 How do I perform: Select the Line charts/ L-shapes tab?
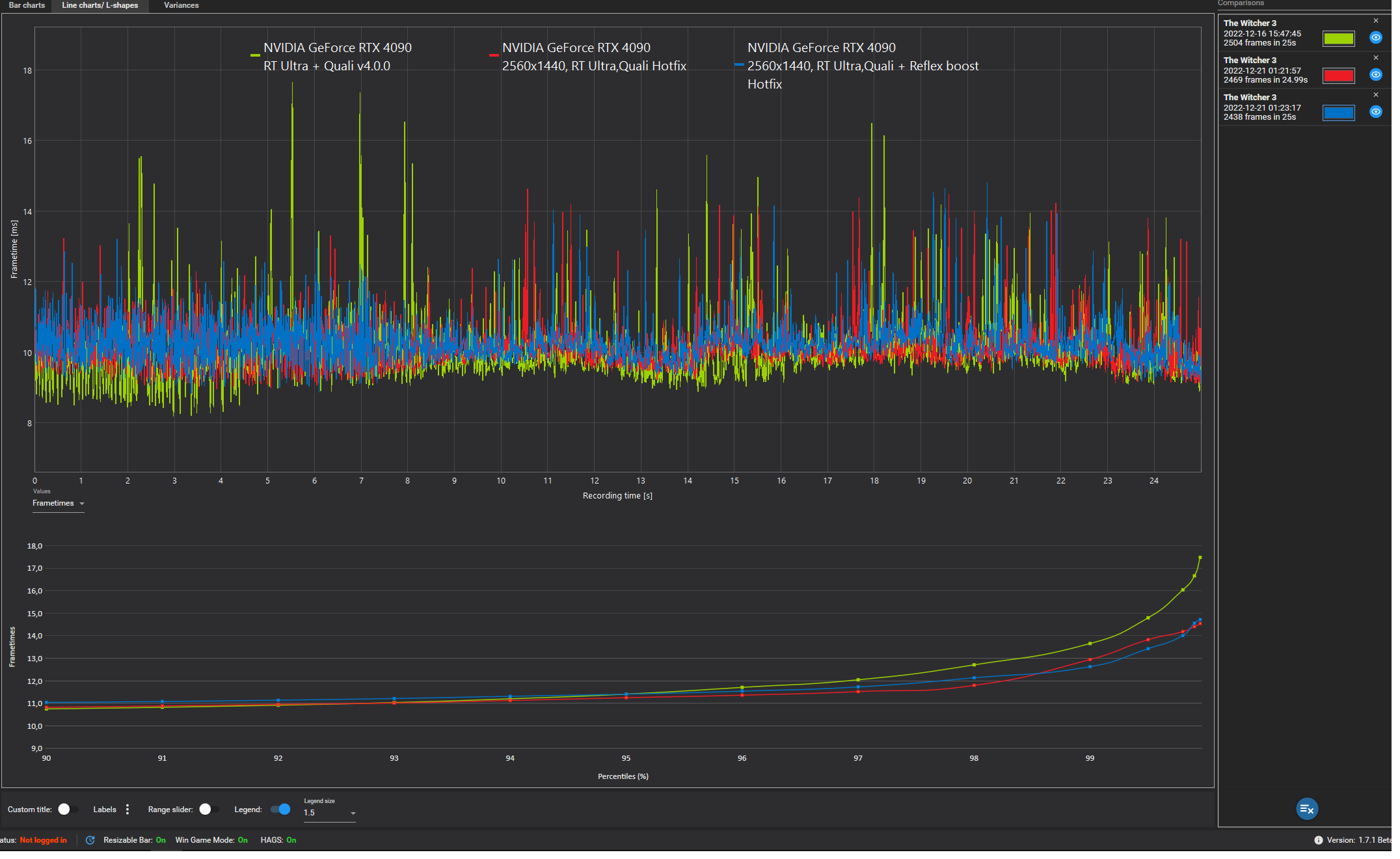click(100, 5)
